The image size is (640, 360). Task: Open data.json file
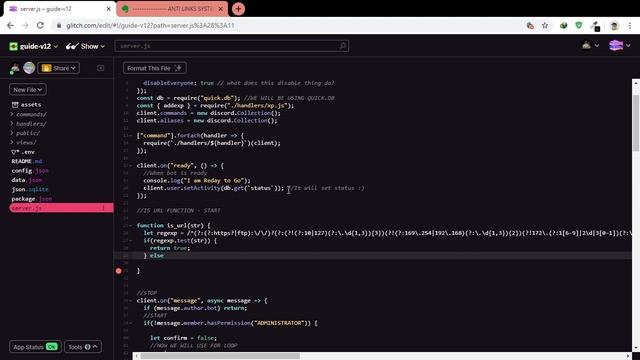tap(27, 180)
